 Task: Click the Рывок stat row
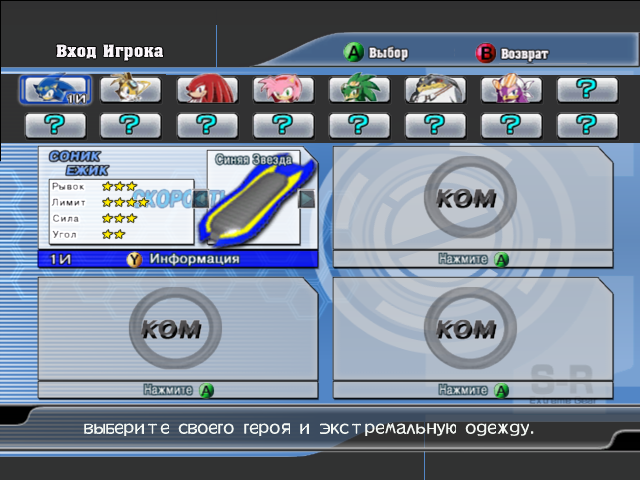click(x=95, y=187)
